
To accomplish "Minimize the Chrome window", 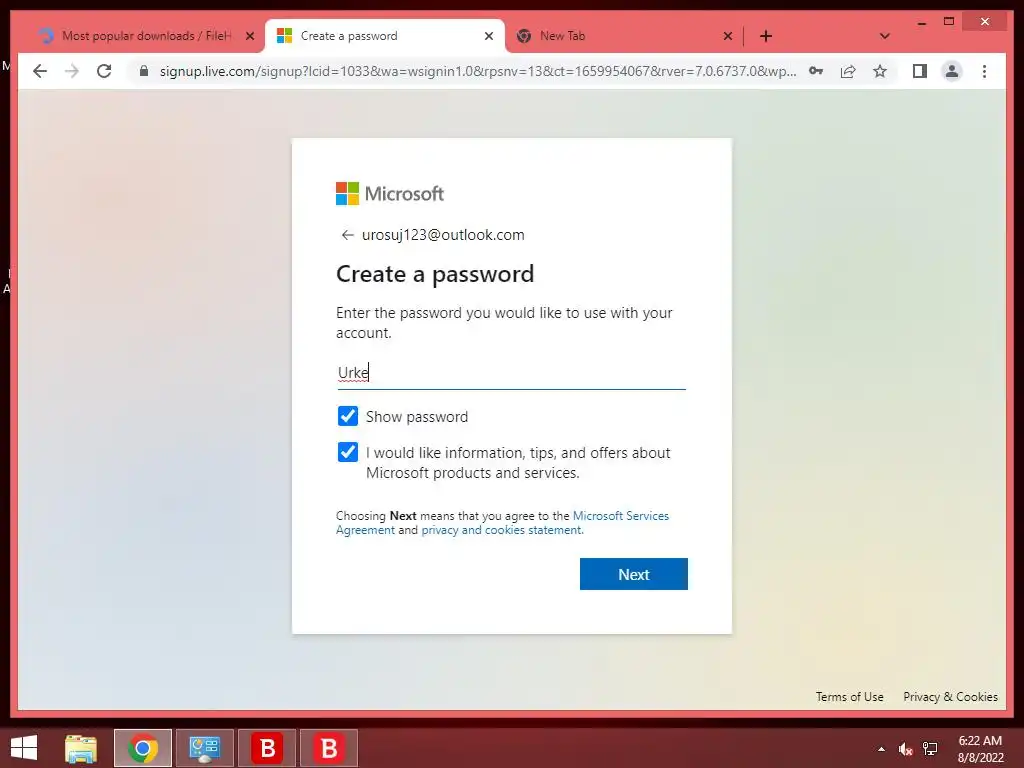I will click(921, 22).
